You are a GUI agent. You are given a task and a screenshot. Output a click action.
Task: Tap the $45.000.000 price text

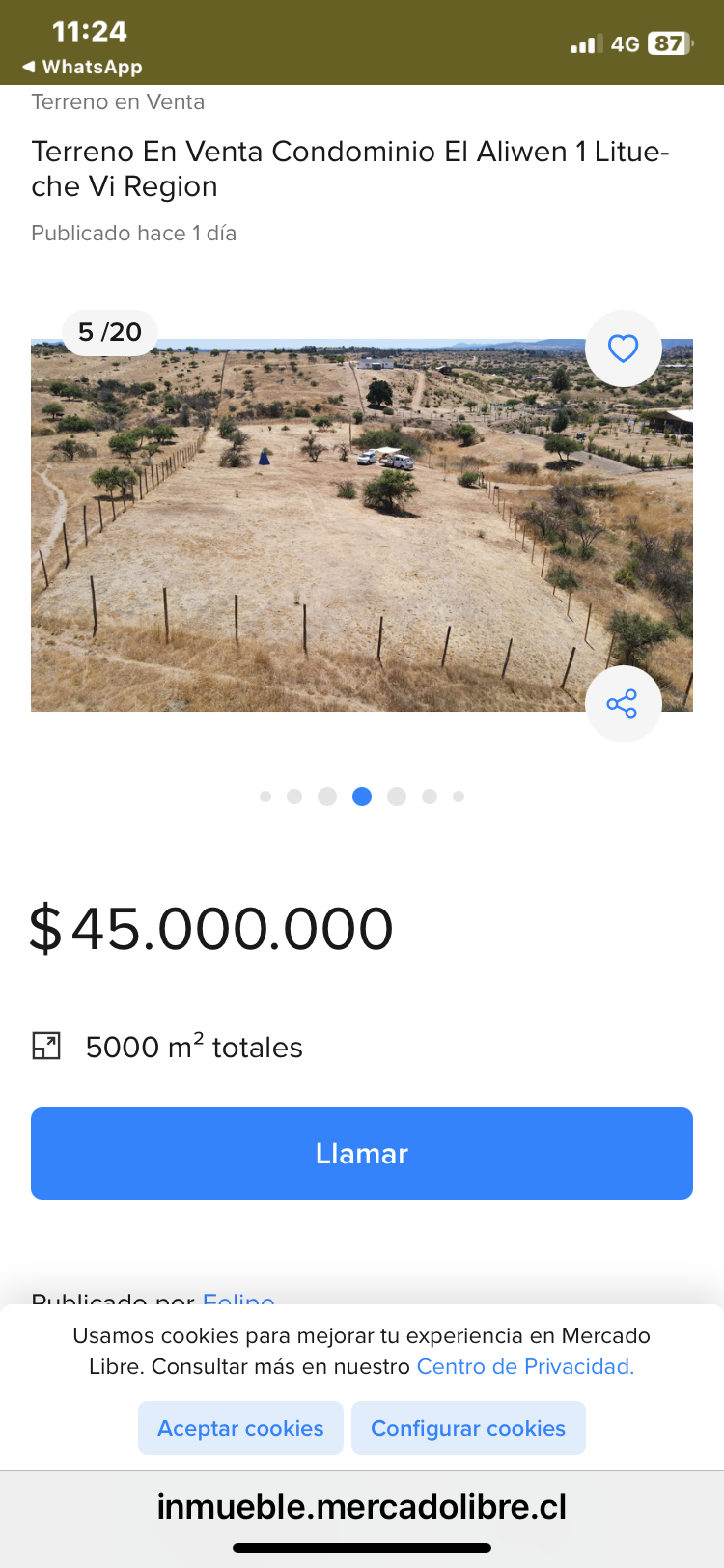coord(212,929)
